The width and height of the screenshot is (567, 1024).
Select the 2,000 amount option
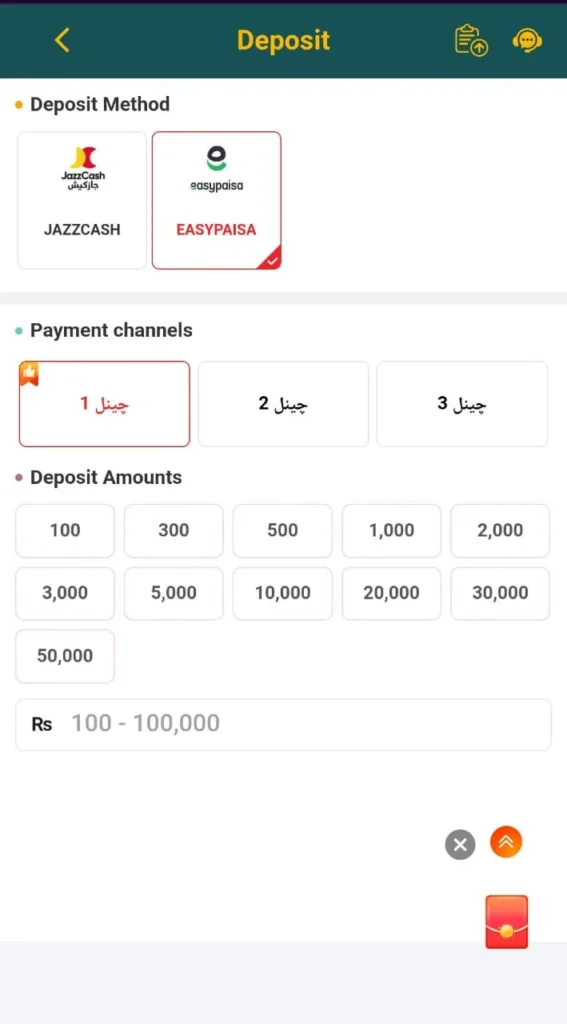click(x=500, y=530)
